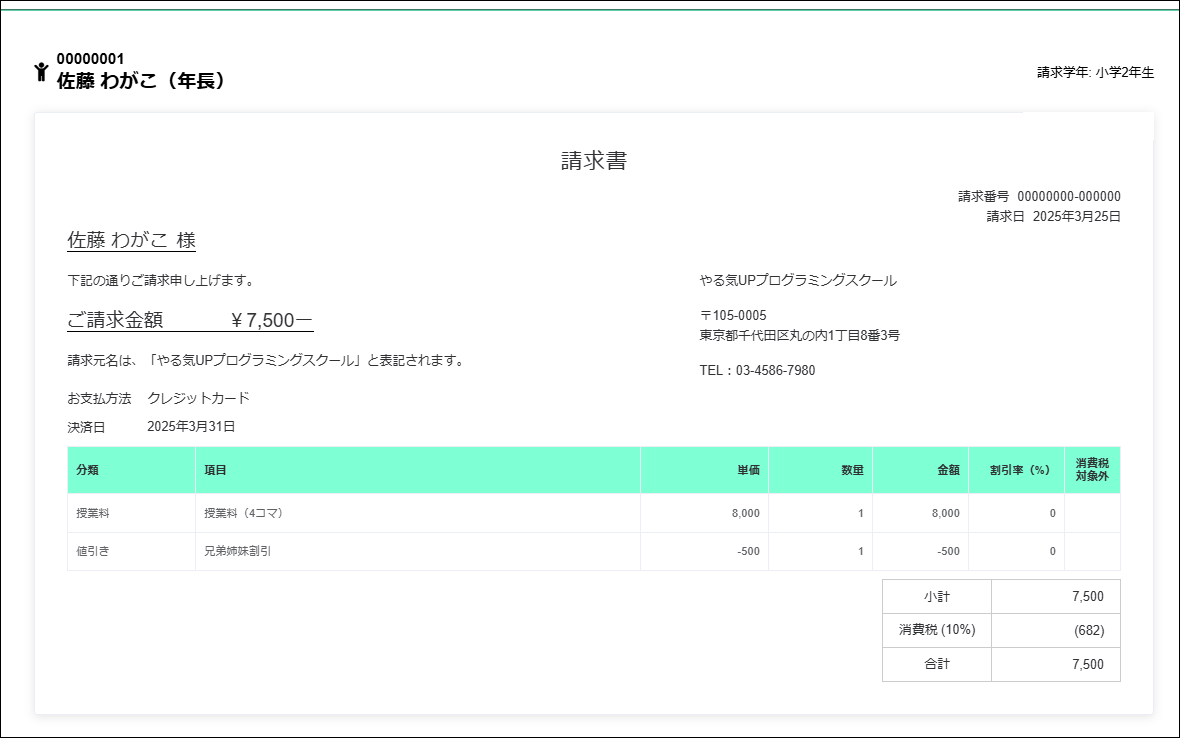Click the ご請求金額 ¥7,500 total line
This screenshot has width=1180, height=738.
pos(190,320)
